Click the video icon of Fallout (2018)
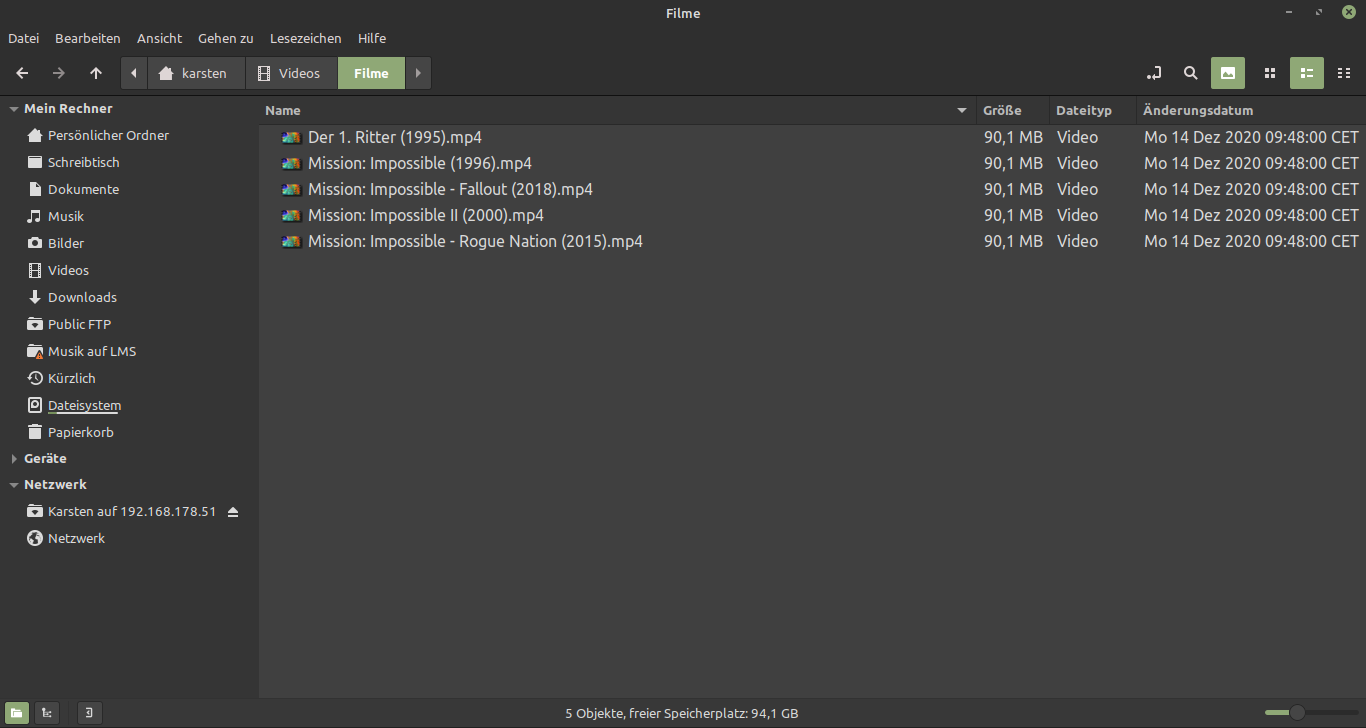Image resolution: width=1366 pixels, height=728 pixels. 292,190
